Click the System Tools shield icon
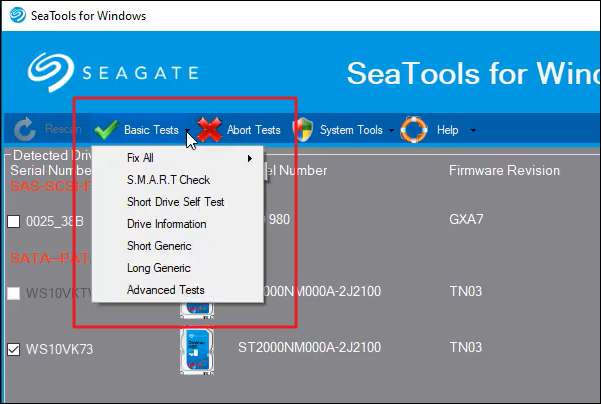Image resolution: width=601 pixels, height=404 pixels. click(x=303, y=130)
